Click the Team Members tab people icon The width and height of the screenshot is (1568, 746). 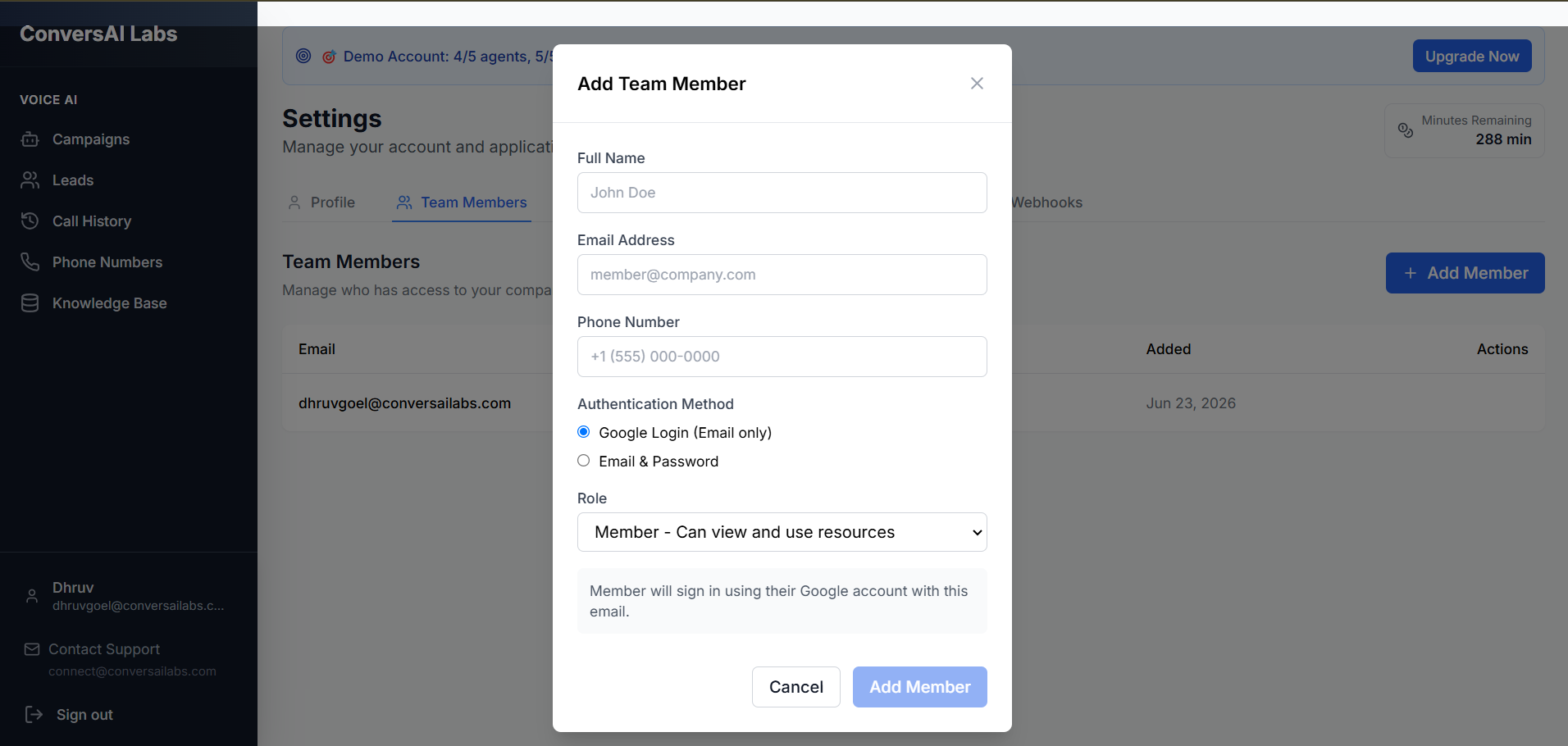(x=404, y=202)
